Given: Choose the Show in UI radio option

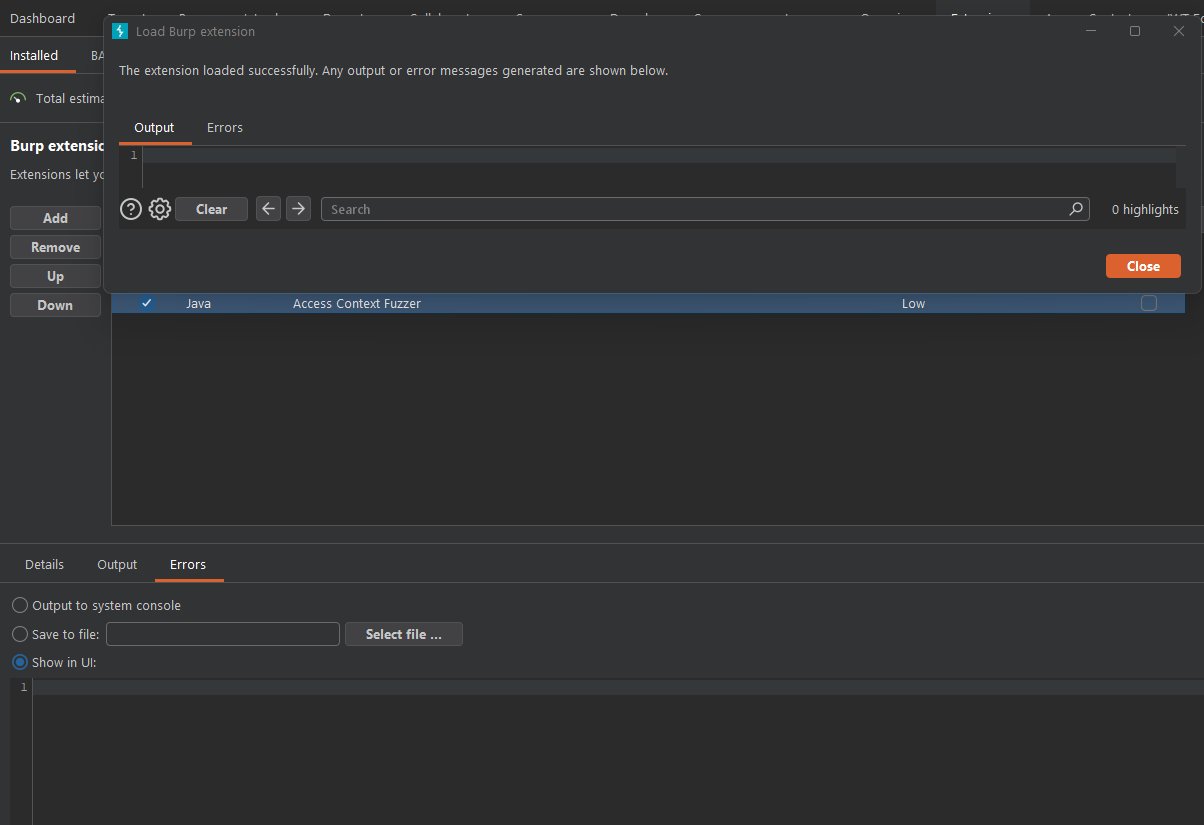Looking at the screenshot, I should pos(54,662).
